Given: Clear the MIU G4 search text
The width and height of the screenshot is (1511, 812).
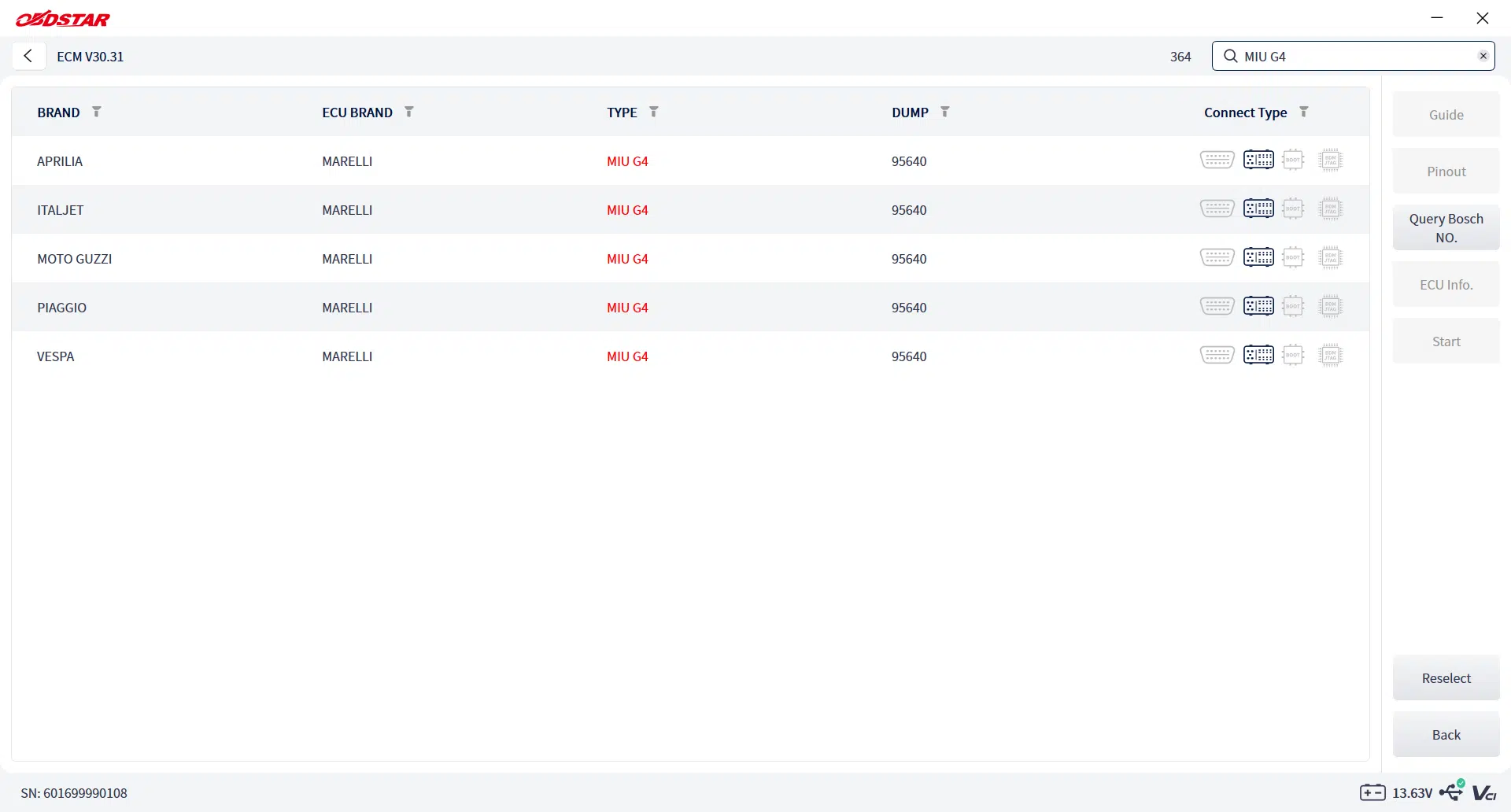Looking at the screenshot, I should point(1483,56).
